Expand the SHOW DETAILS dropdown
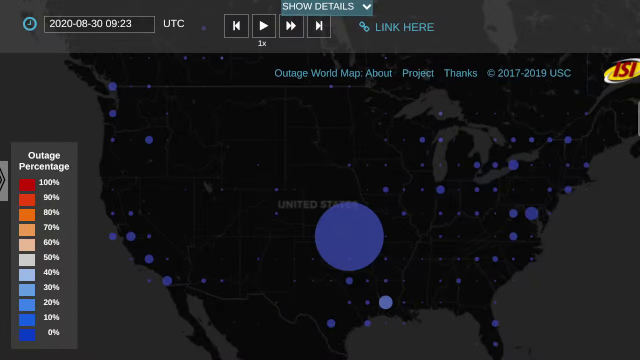This screenshot has height=360, width=640. point(327,7)
